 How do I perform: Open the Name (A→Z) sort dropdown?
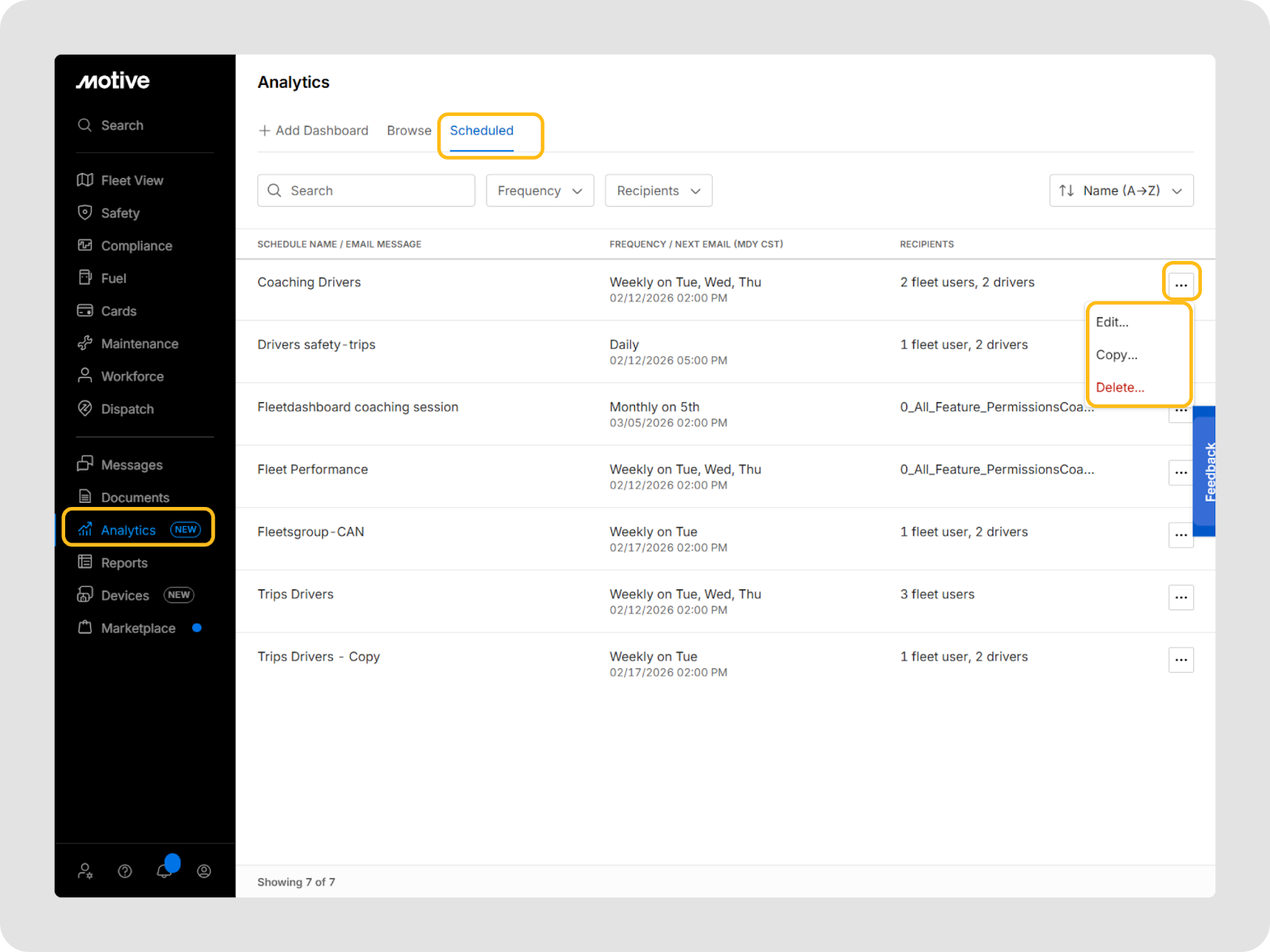[1121, 190]
